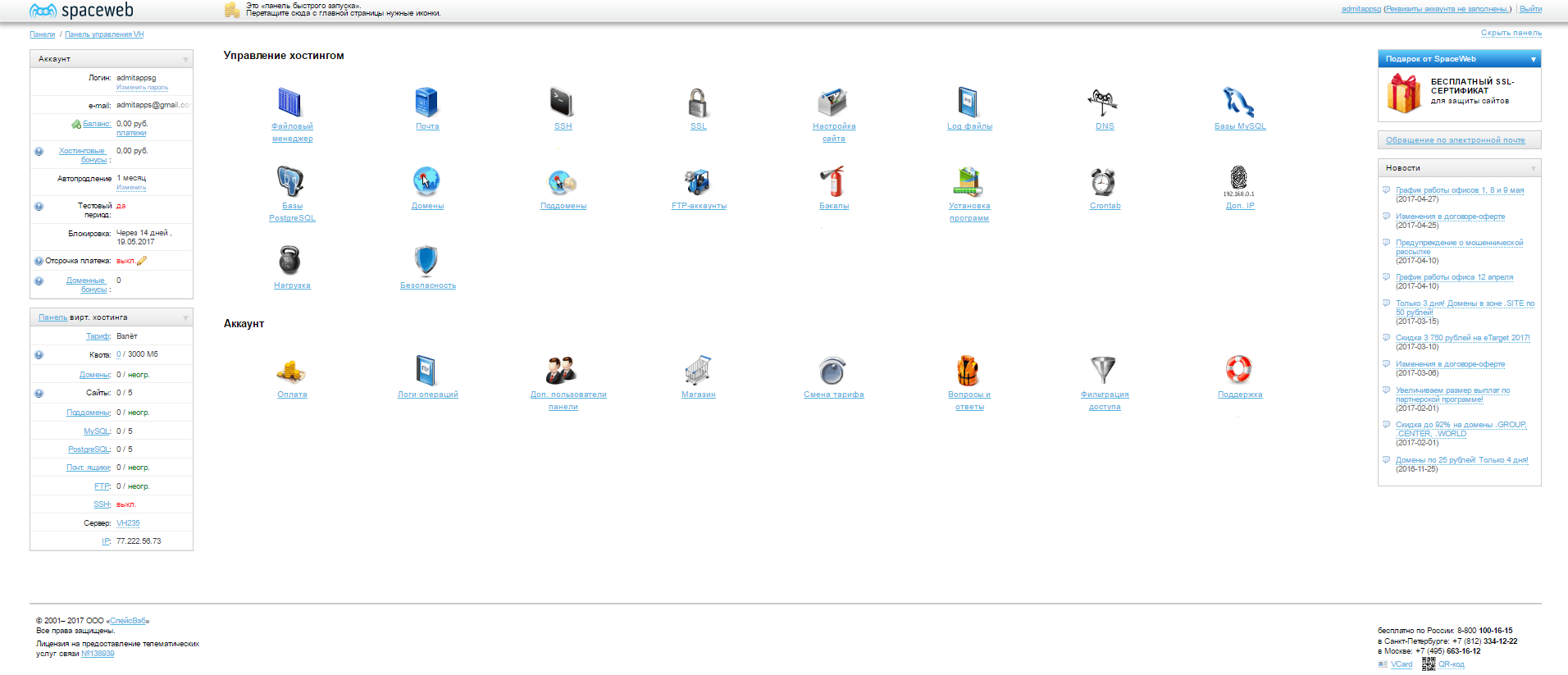The width and height of the screenshot is (1568, 675).
Task: Open the Доп. IP fingerprint icon
Action: tap(1239, 180)
